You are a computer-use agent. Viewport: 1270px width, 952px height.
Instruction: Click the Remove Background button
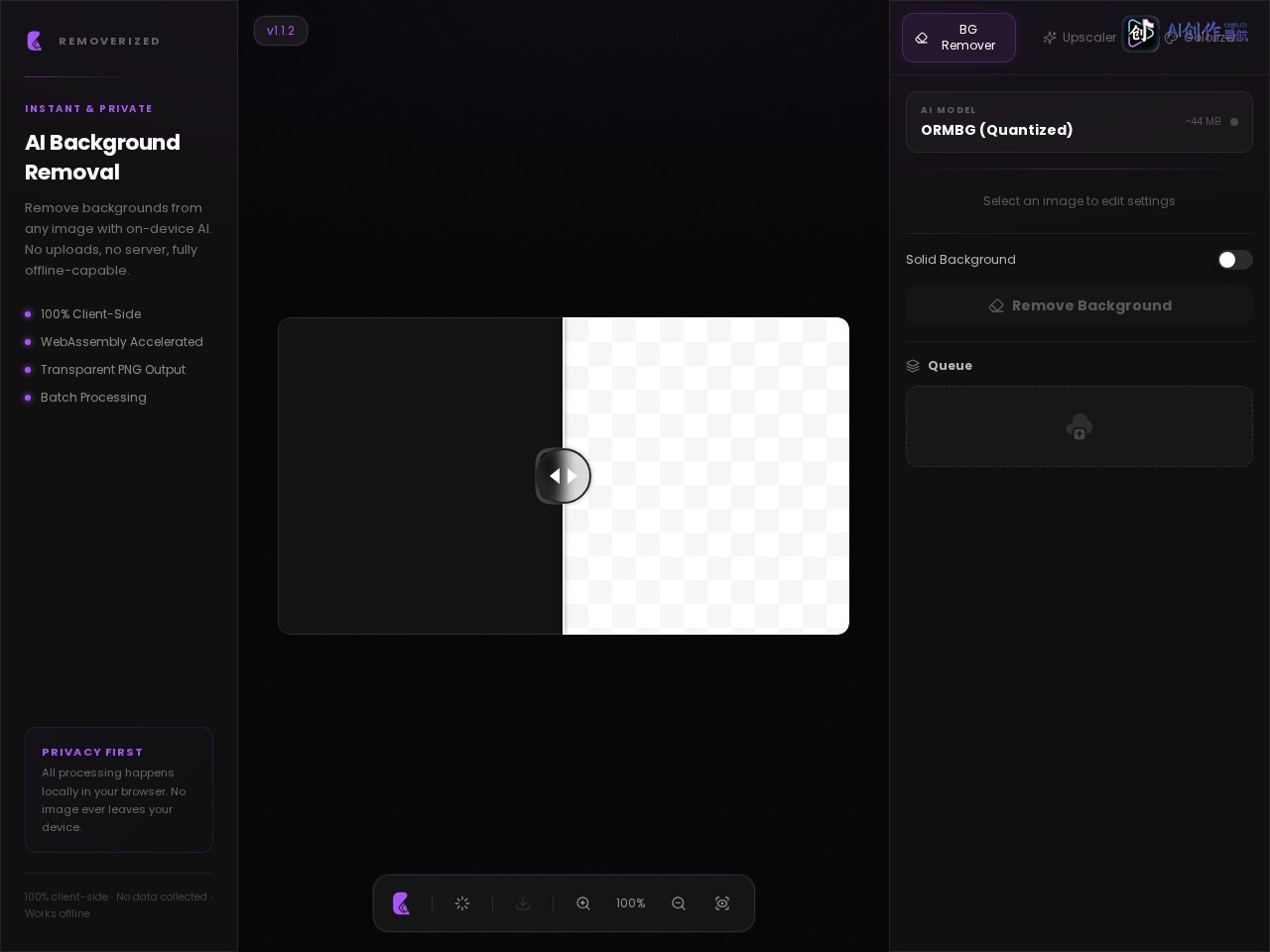point(1079,305)
